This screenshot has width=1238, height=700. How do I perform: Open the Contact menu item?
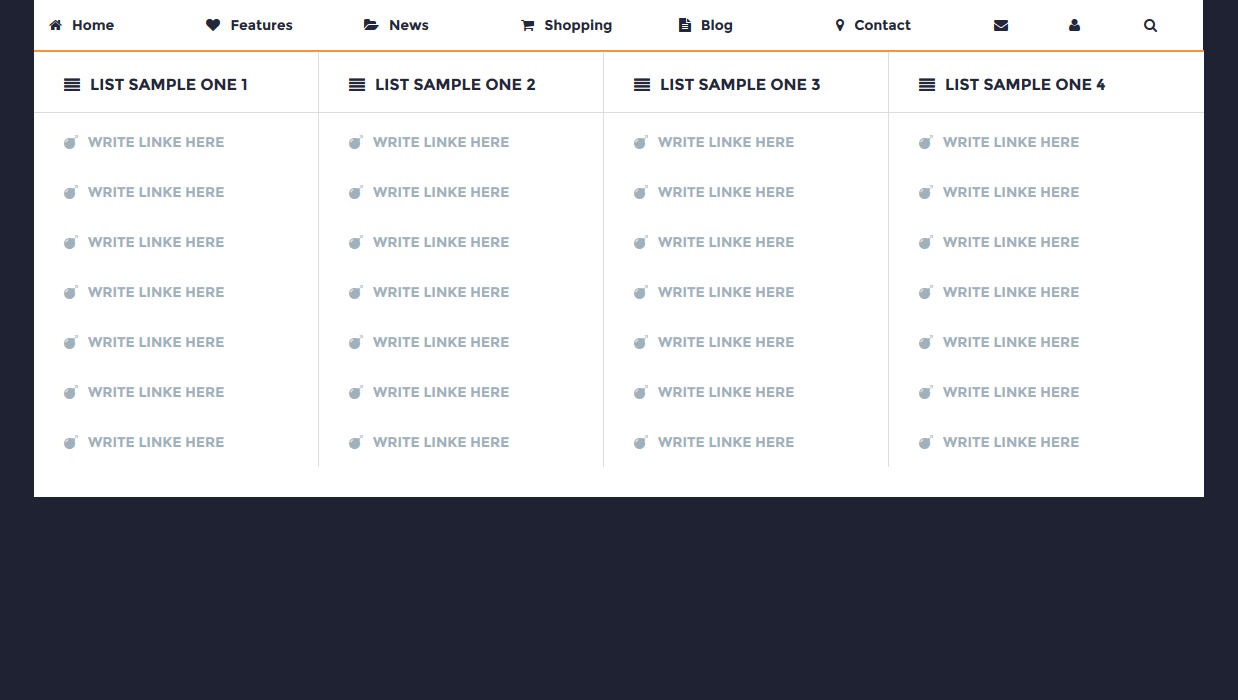[873, 25]
